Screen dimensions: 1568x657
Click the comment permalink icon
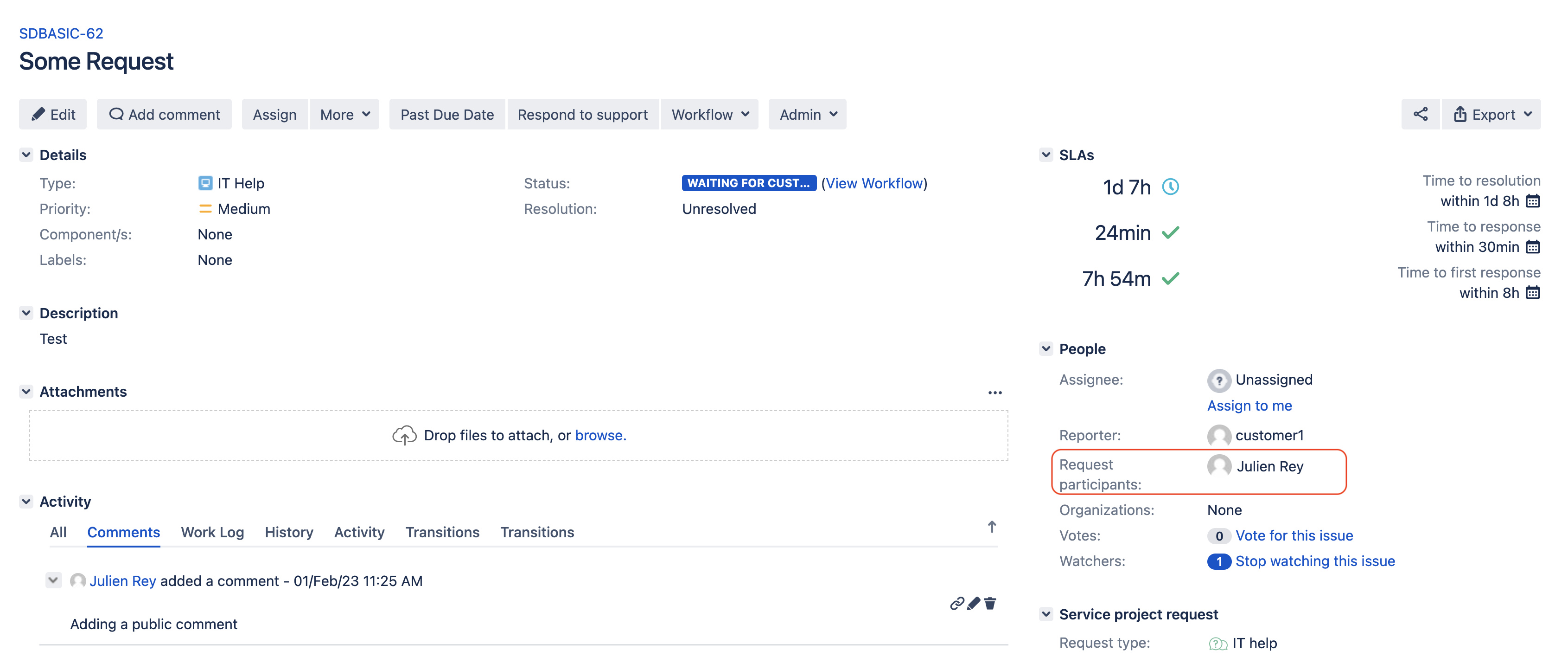956,603
